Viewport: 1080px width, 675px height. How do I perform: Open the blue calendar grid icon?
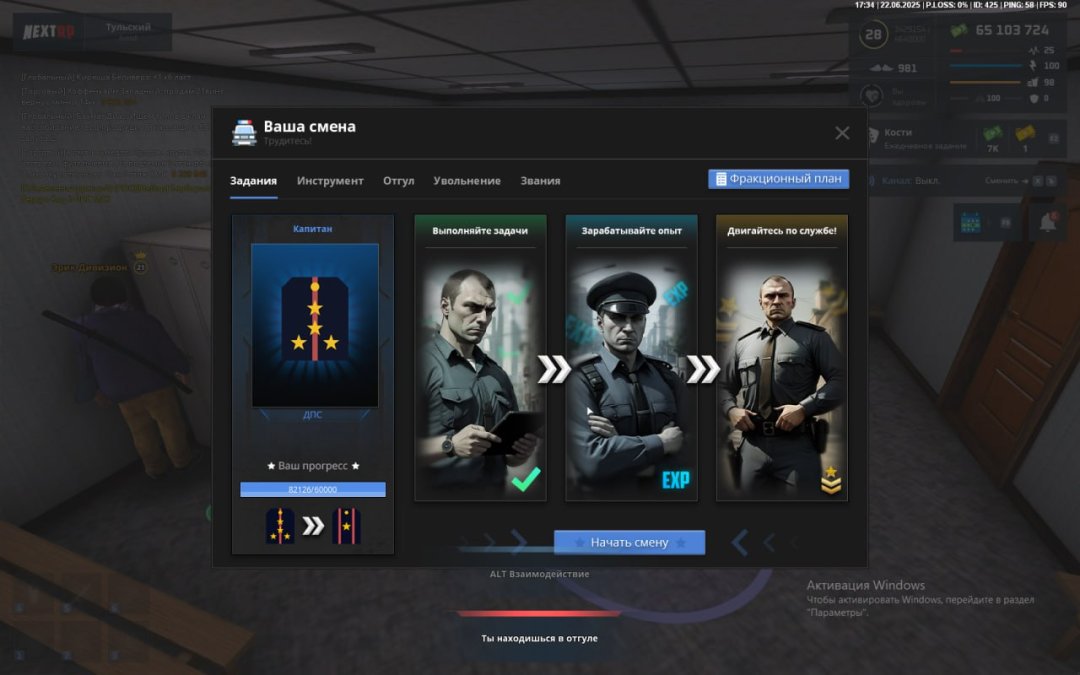pyautogui.click(x=972, y=222)
